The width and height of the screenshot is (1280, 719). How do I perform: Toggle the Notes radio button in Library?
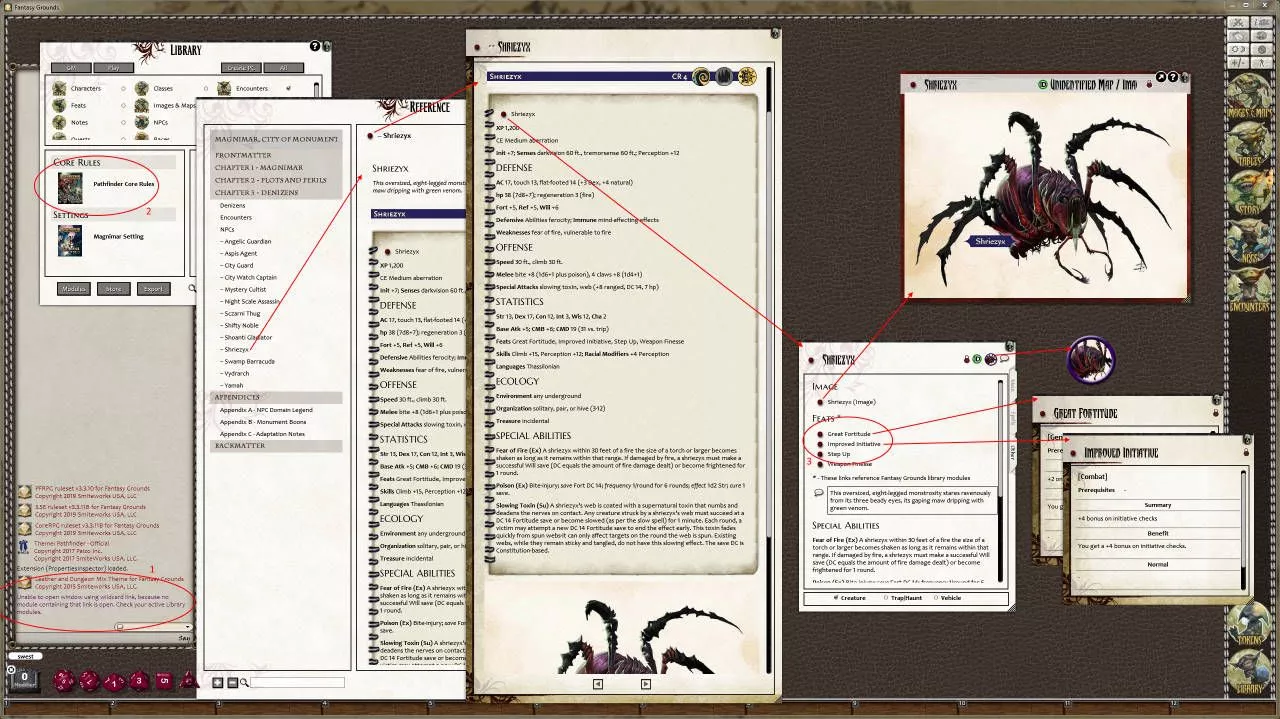(123, 122)
